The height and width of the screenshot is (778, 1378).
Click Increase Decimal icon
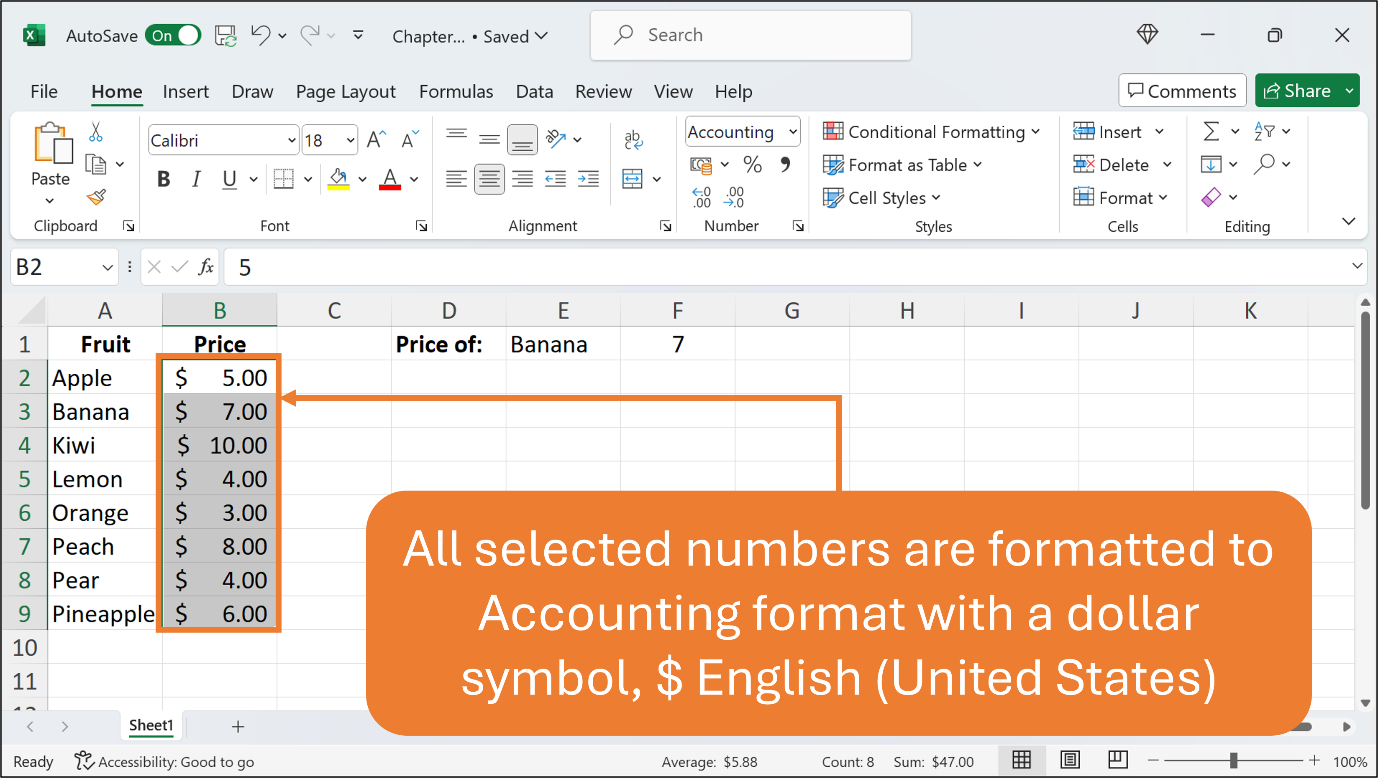[x=702, y=197]
